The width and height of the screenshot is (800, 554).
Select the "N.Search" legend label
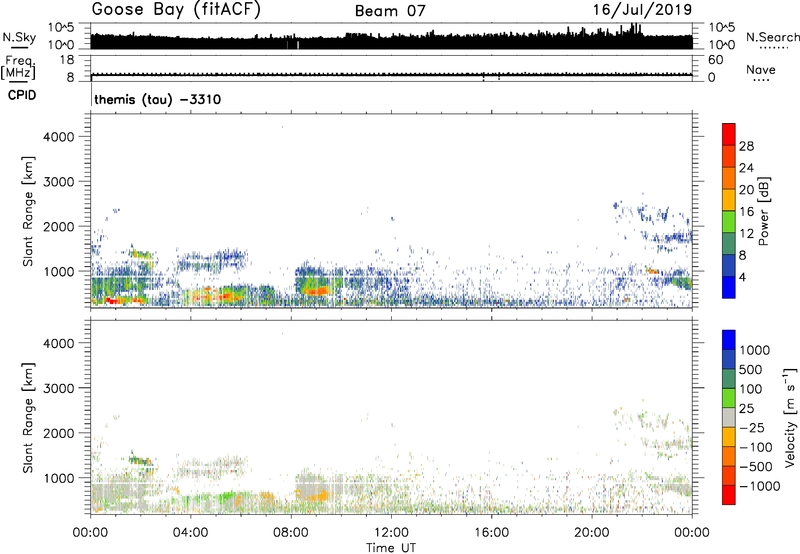(772, 37)
